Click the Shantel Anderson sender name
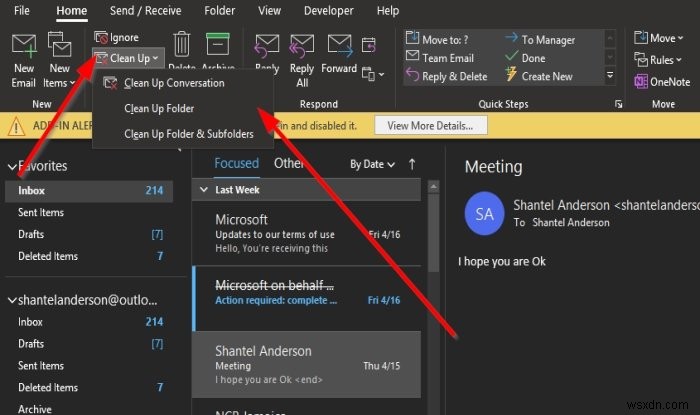The height and width of the screenshot is (415, 700). pos(561,205)
